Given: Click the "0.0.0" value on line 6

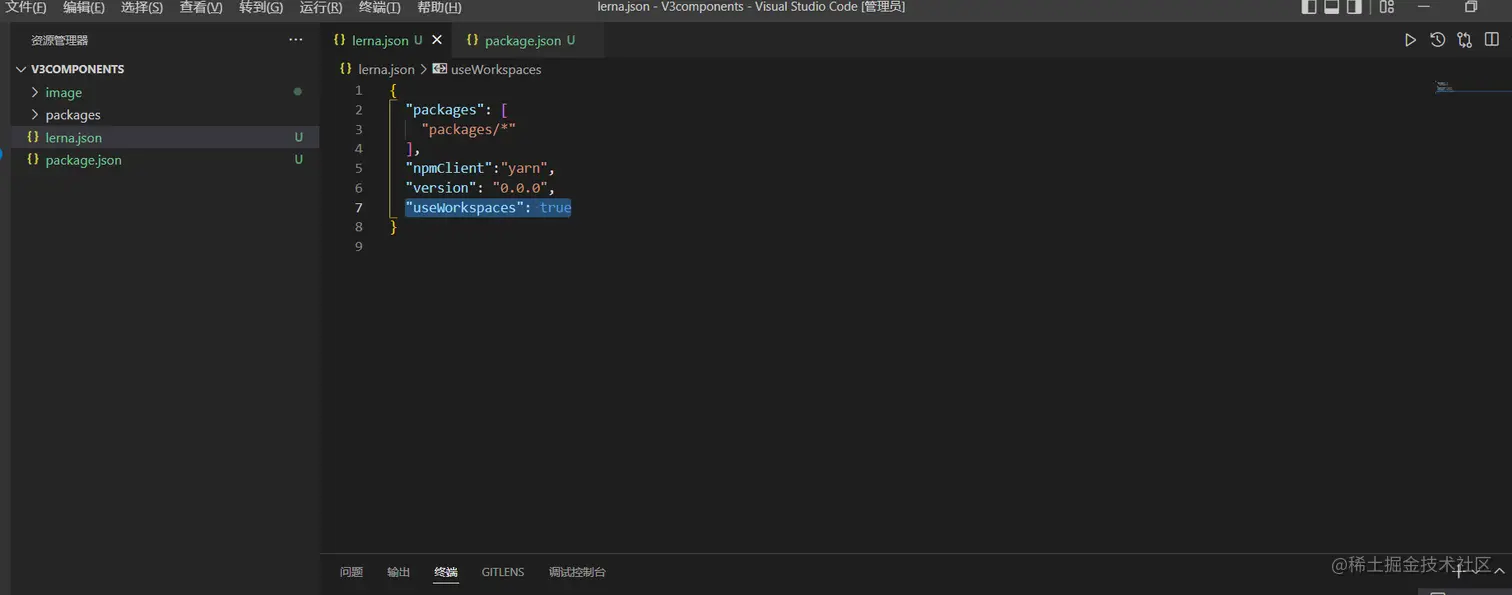Looking at the screenshot, I should coord(519,187).
